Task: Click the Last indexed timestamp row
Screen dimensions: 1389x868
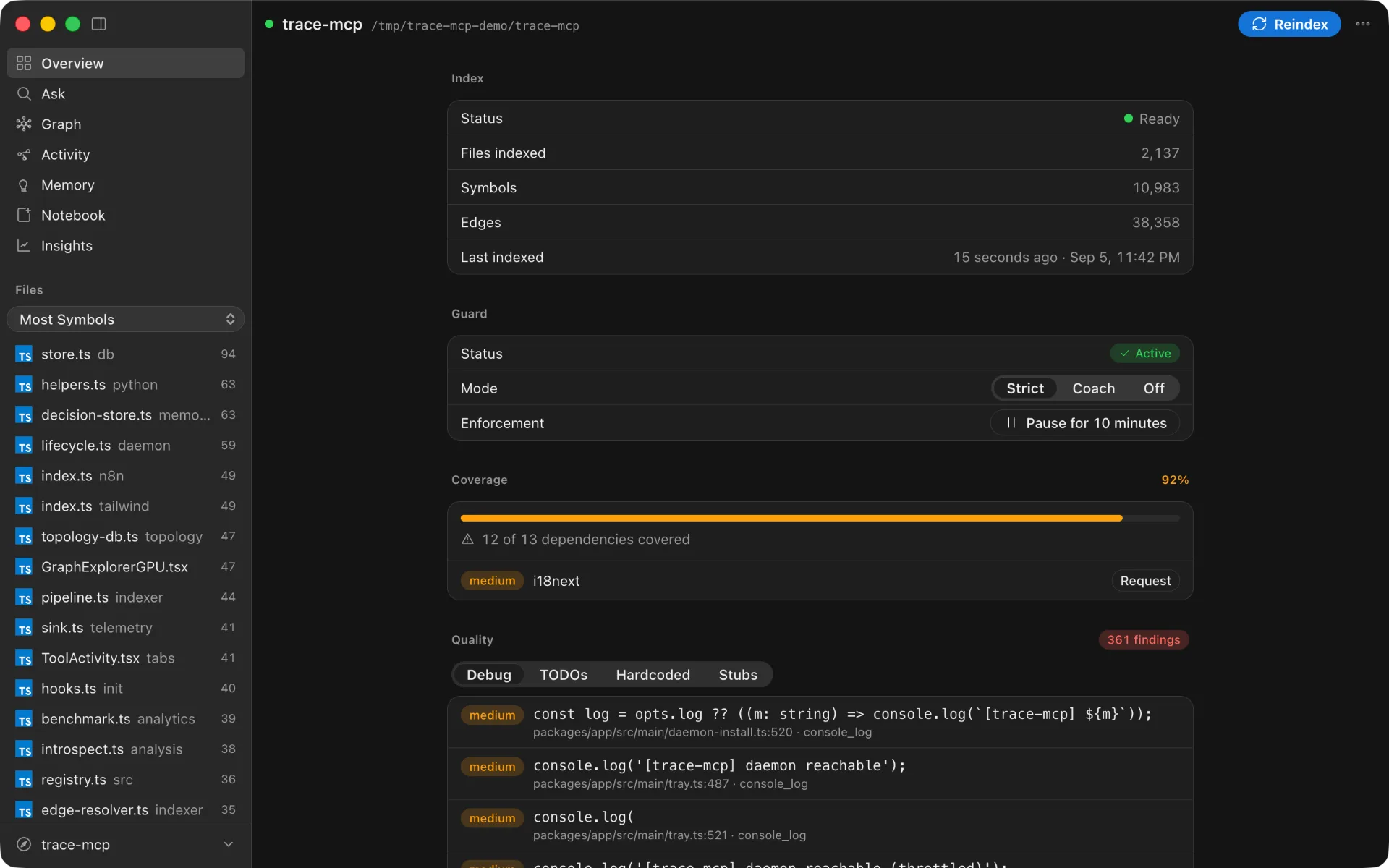Action: [820, 257]
